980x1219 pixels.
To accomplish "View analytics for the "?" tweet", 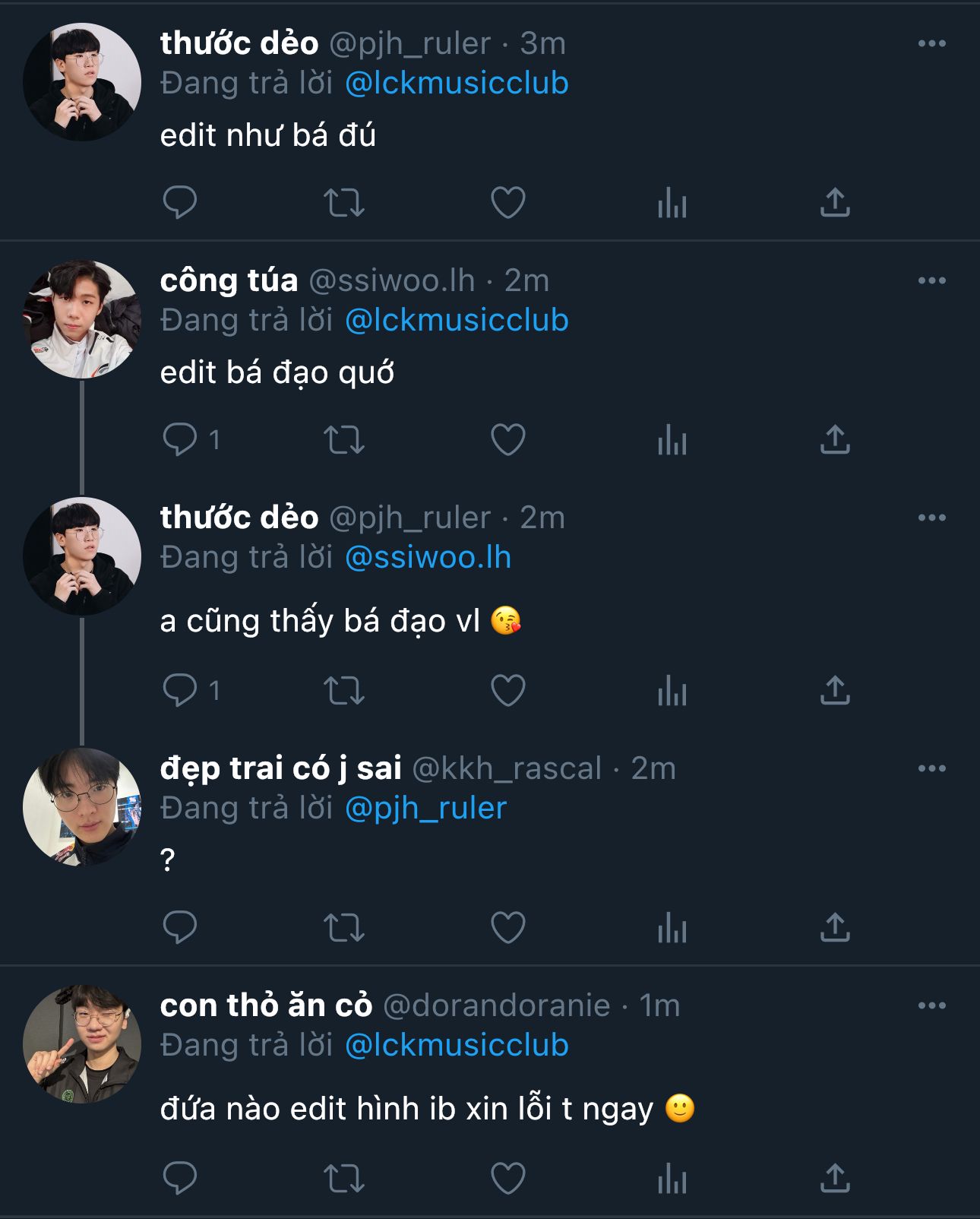I will [x=672, y=928].
